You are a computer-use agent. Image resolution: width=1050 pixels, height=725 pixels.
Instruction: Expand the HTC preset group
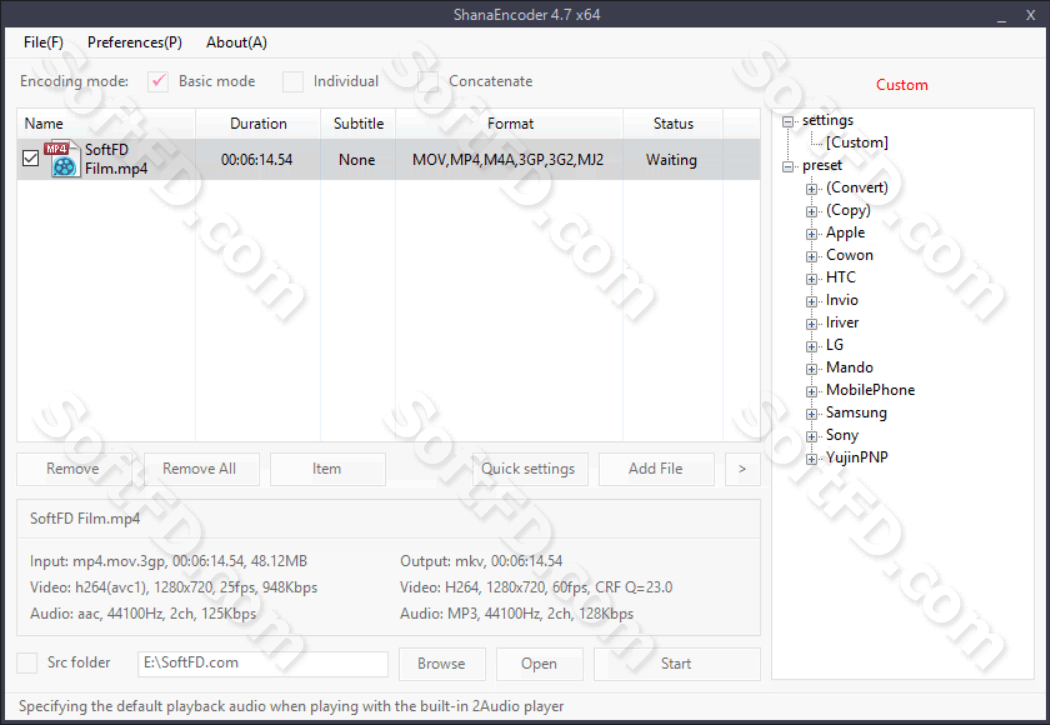(x=812, y=279)
